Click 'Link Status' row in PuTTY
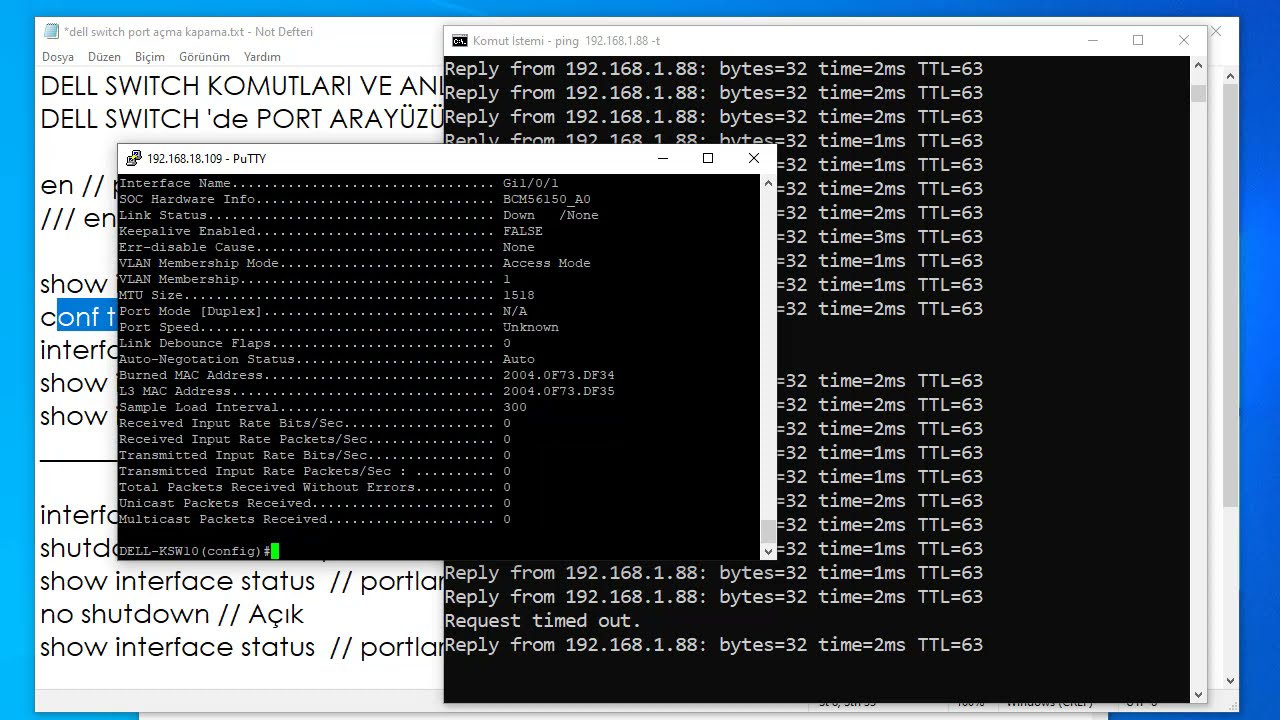This screenshot has height=720, width=1280. (x=358, y=215)
